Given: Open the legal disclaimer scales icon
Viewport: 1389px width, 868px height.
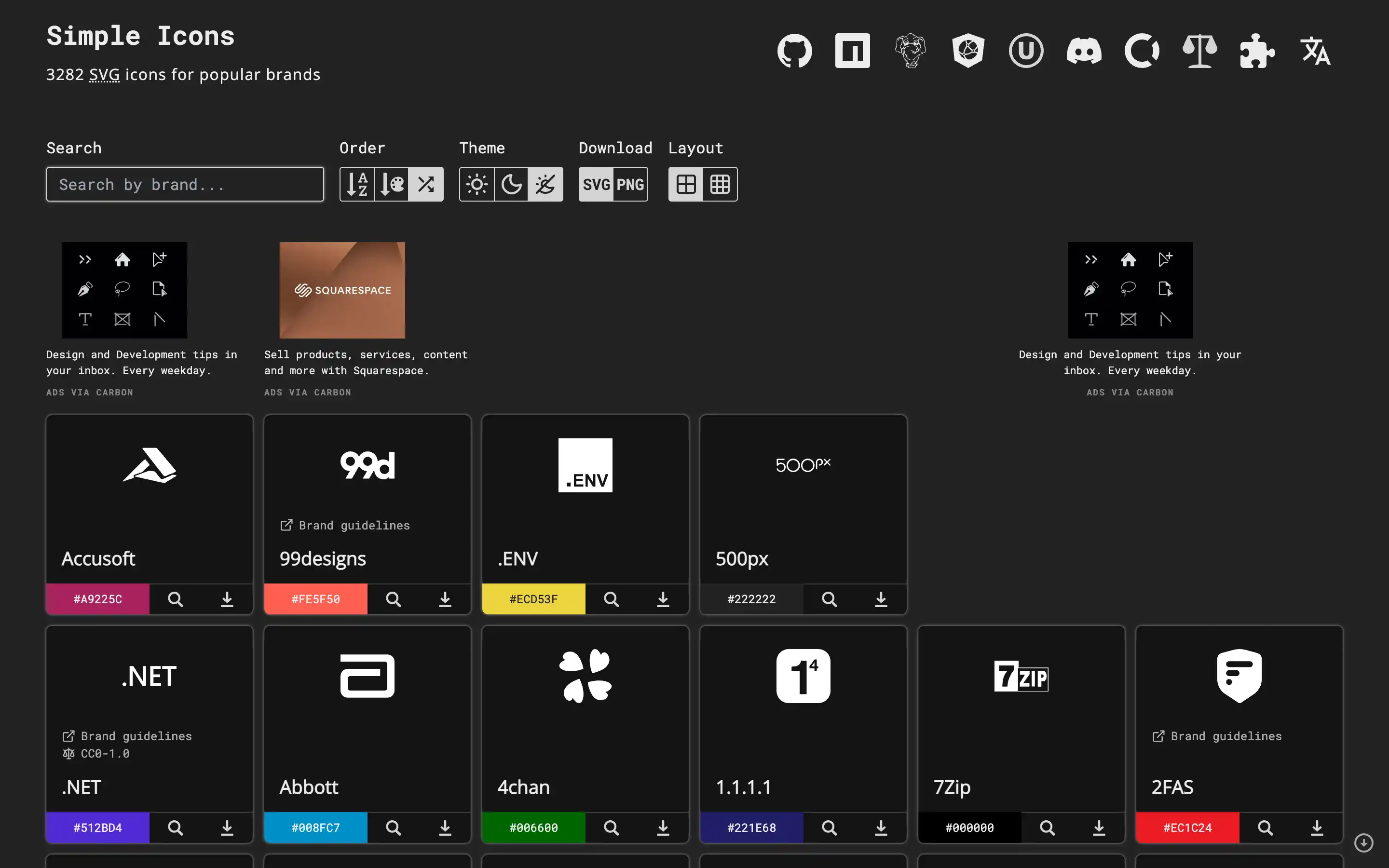Looking at the screenshot, I should [1199, 51].
